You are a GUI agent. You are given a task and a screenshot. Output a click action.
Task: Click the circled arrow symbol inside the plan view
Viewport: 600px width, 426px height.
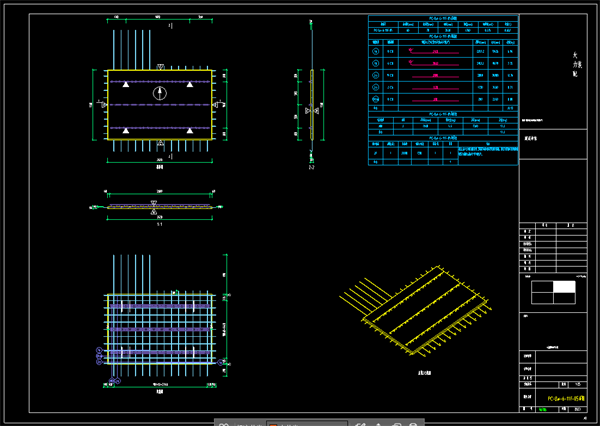160,93
